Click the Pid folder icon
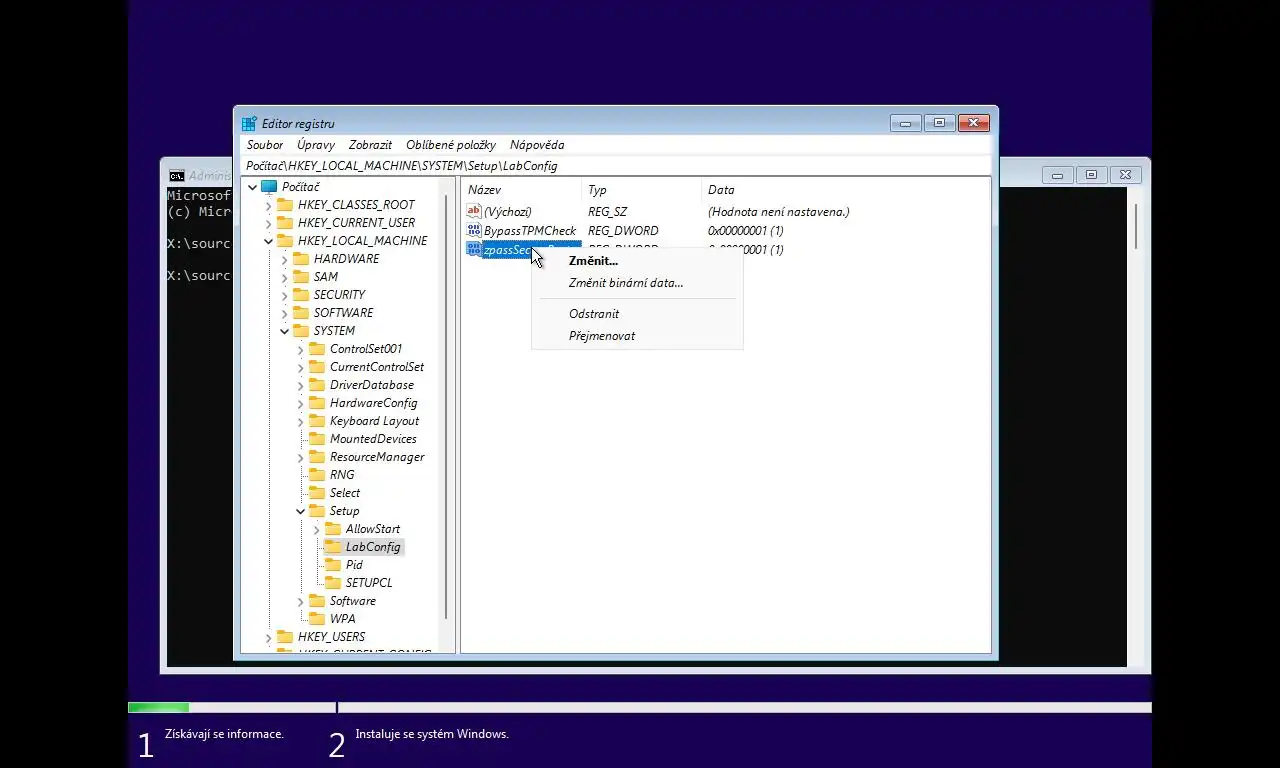1280x768 pixels. coord(333,565)
